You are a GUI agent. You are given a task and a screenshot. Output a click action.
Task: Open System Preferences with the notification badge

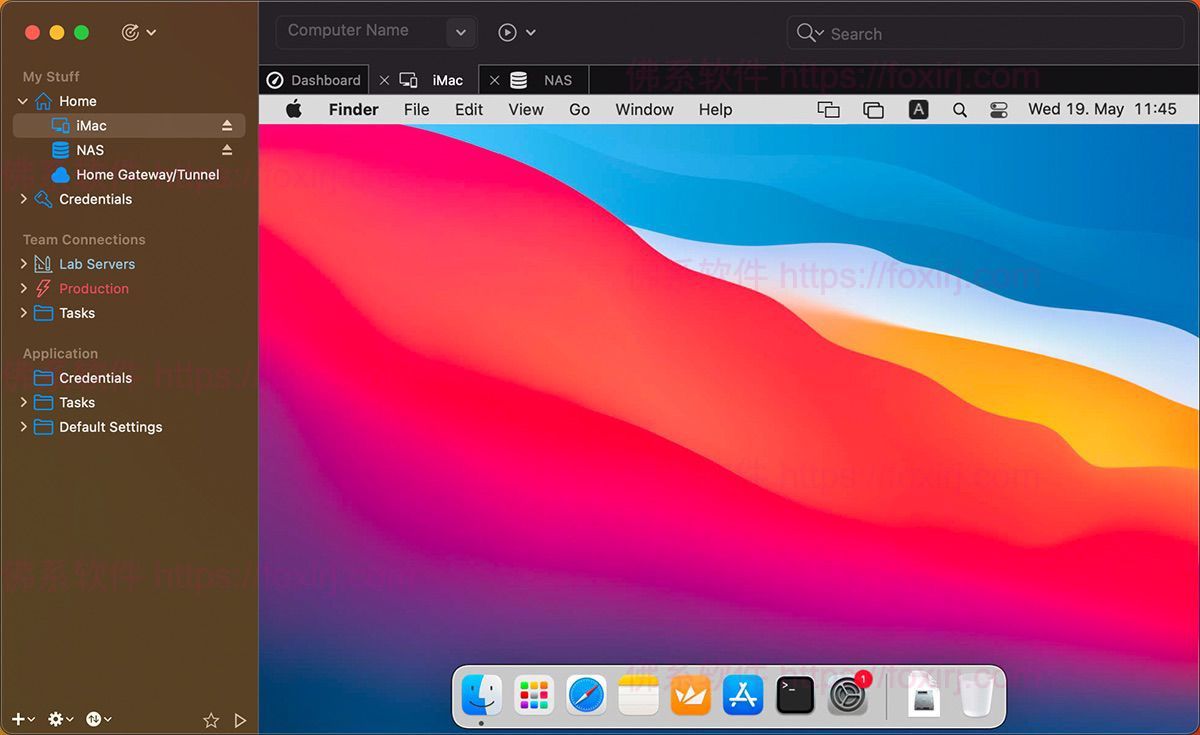(x=847, y=695)
